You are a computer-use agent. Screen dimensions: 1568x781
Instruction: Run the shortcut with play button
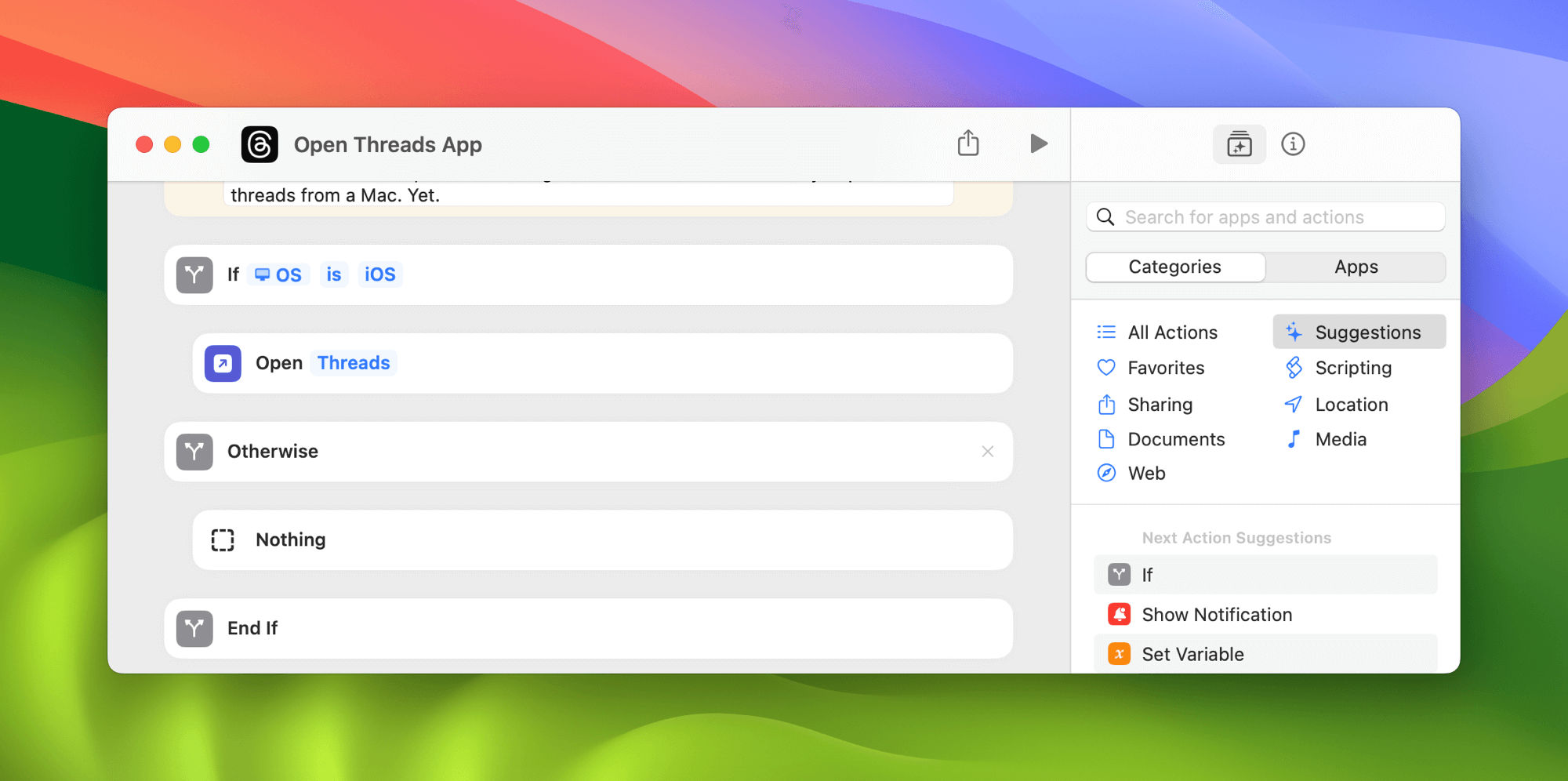point(1039,143)
